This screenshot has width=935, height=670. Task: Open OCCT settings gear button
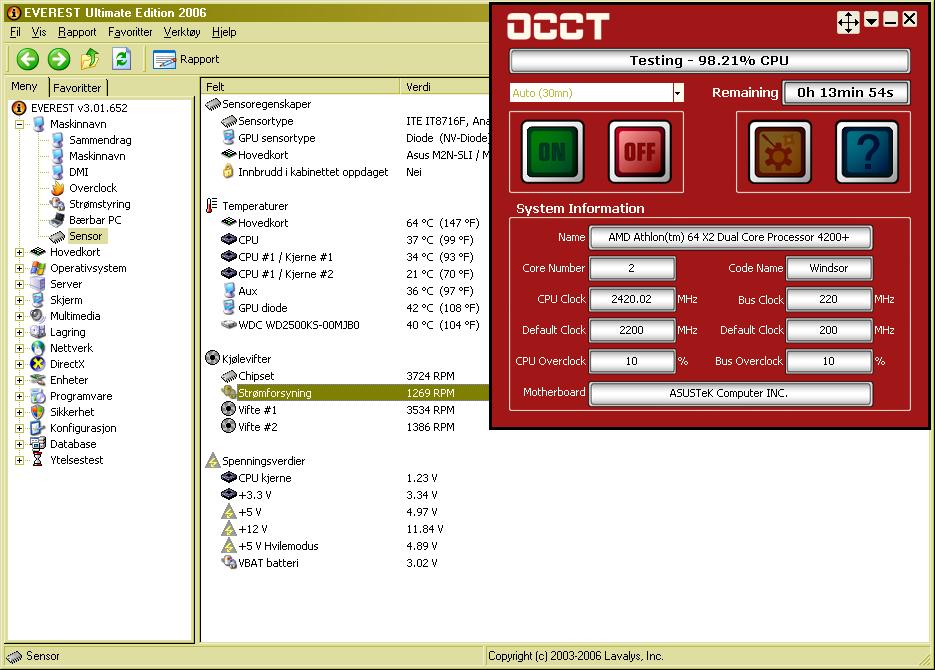point(779,152)
